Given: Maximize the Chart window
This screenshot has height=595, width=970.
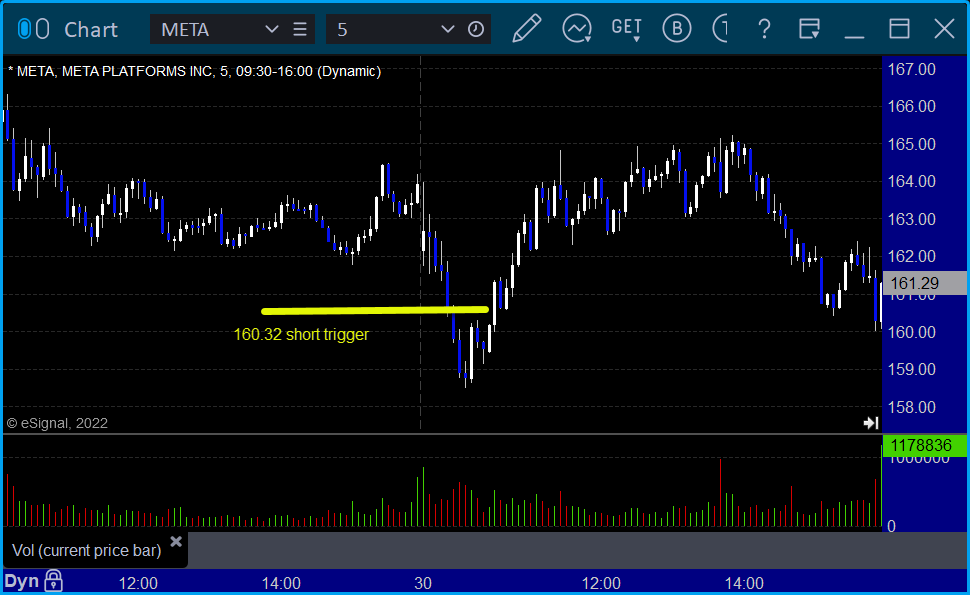Looking at the screenshot, I should pos(899,29).
